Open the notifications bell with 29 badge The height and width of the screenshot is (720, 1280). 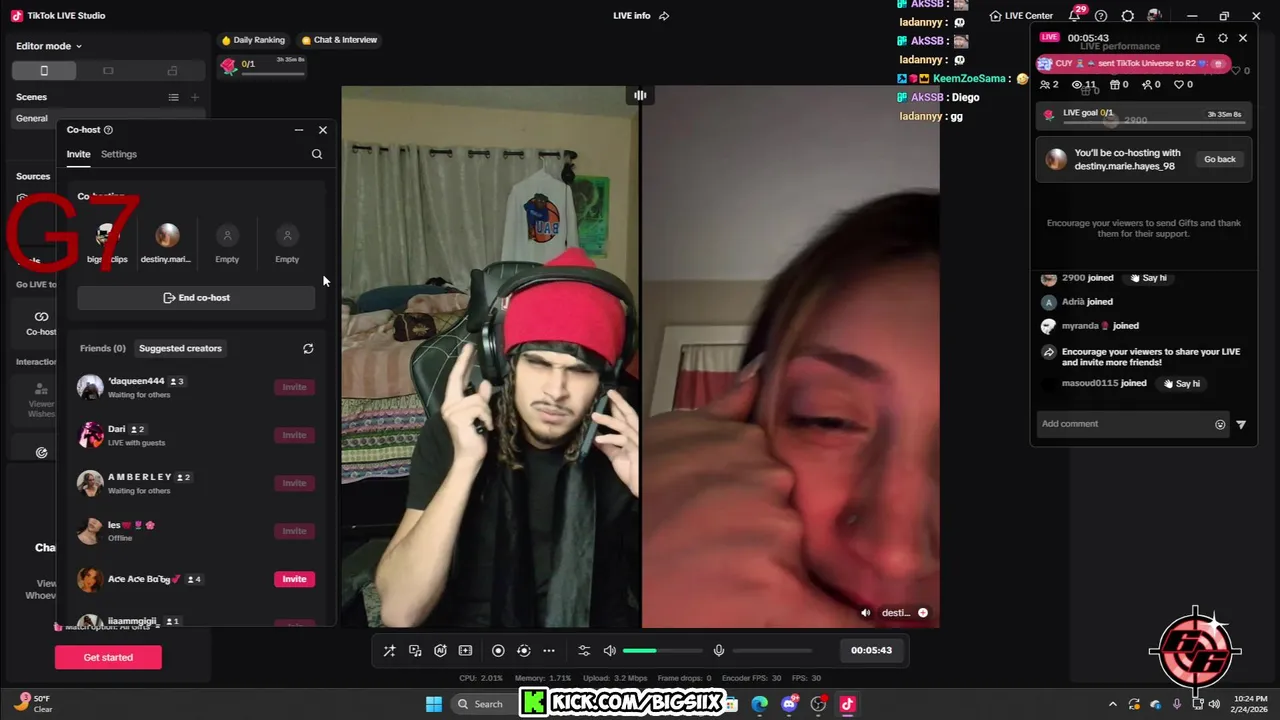pyautogui.click(x=1076, y=15)
